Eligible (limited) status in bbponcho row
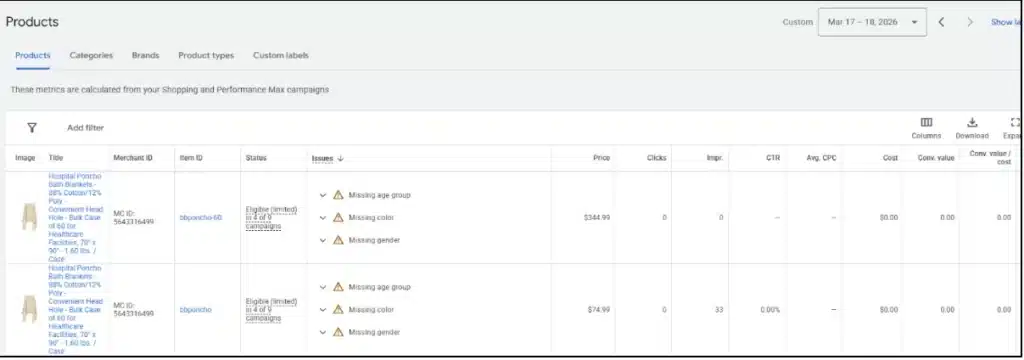The width and height of the screenshot is (1024, 360). (271, 310)
